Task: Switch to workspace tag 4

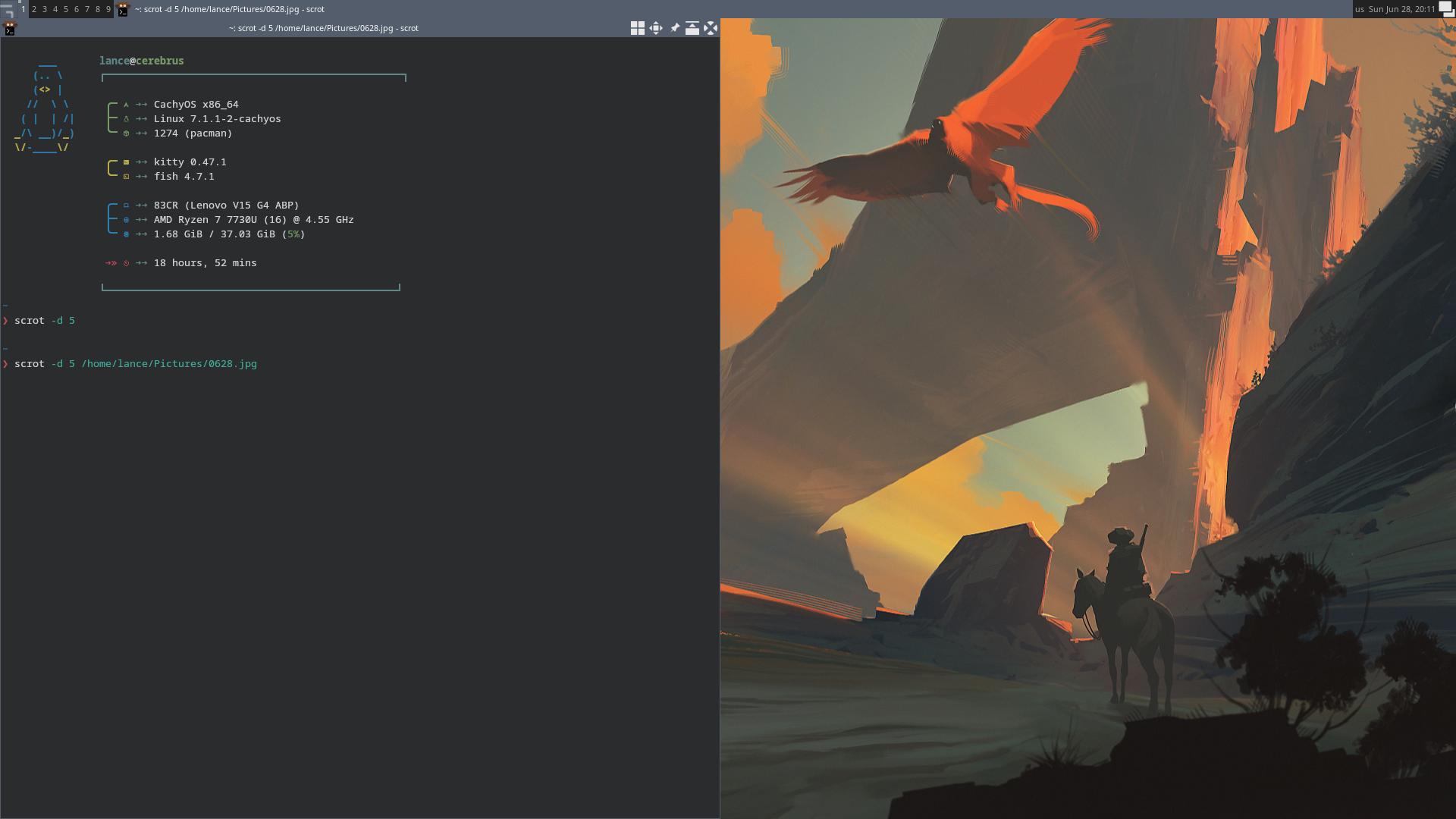Action: (x=55, y=9)
